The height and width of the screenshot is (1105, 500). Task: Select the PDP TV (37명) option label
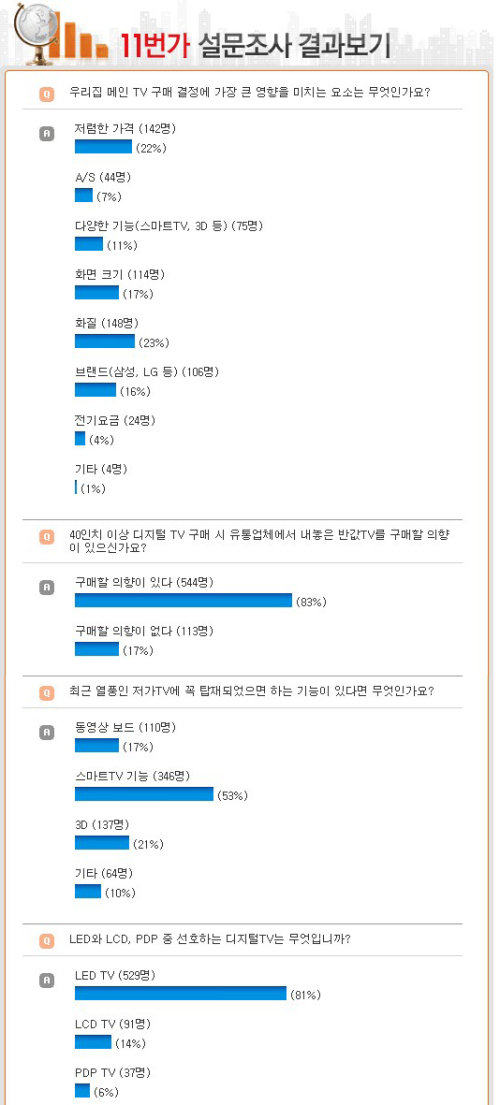coord(113,1072)
